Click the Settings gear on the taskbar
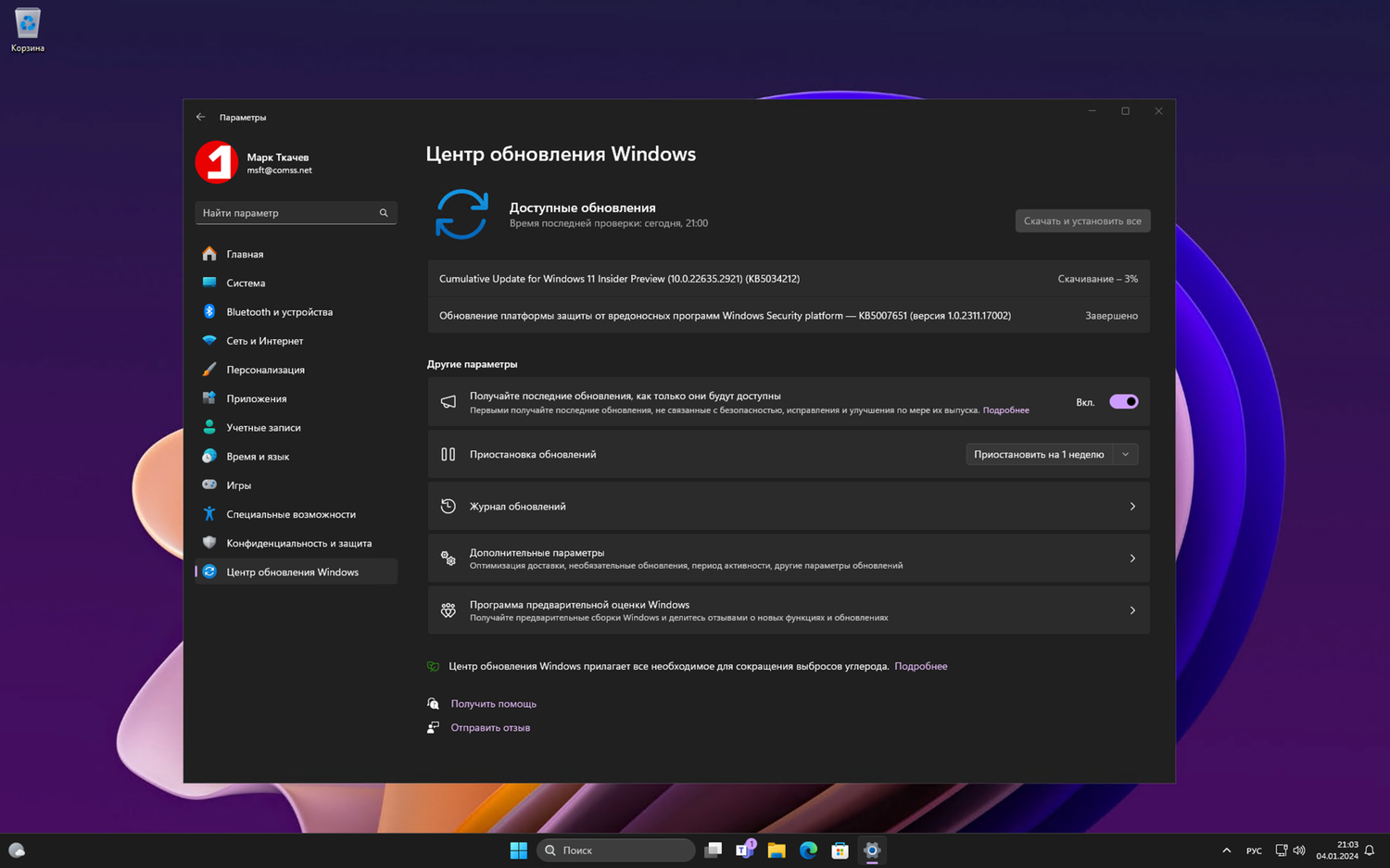1390x868 pixels. (871, 850)
